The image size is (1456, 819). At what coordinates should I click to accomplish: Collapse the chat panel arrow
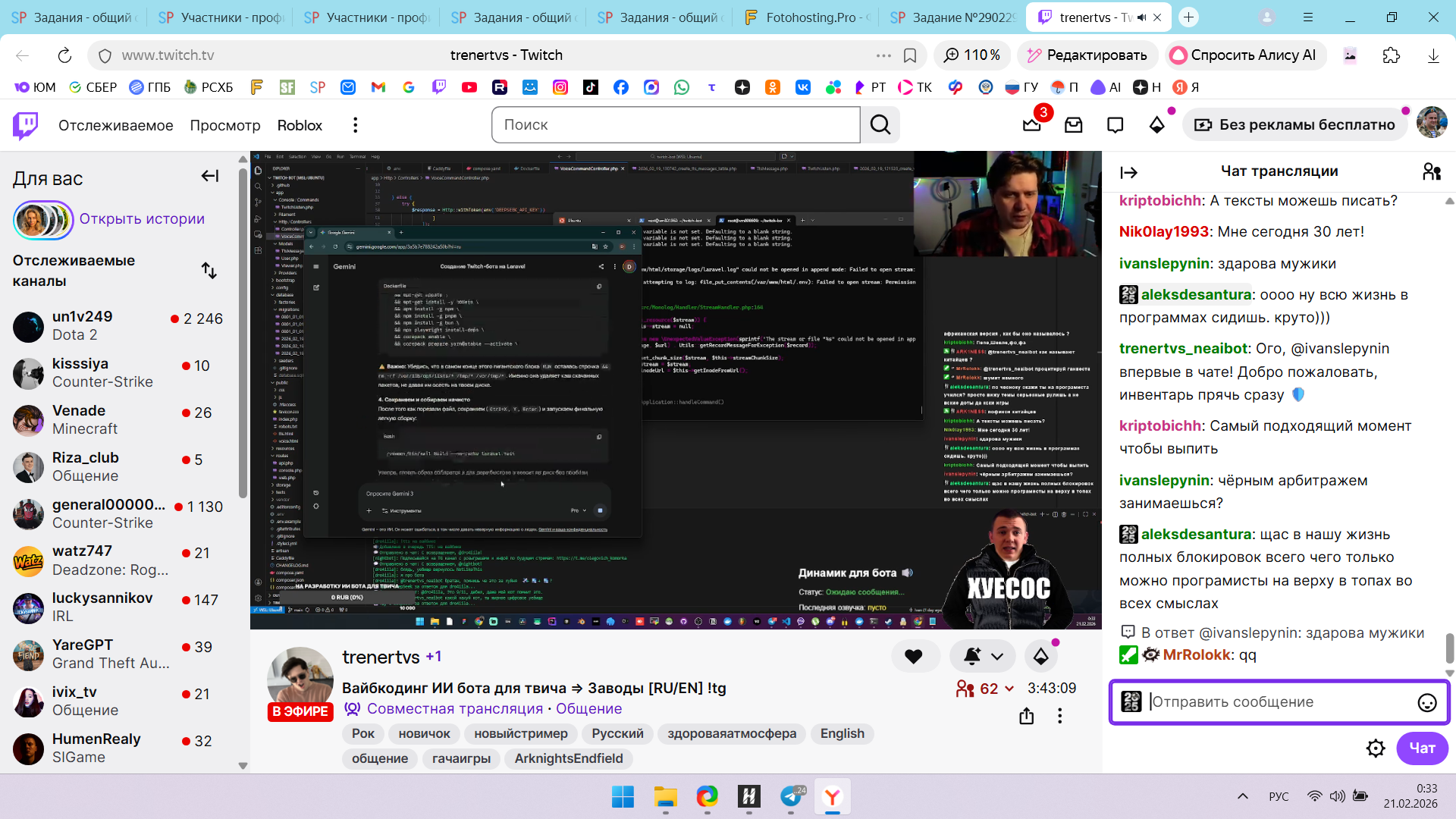[1128, 173]
